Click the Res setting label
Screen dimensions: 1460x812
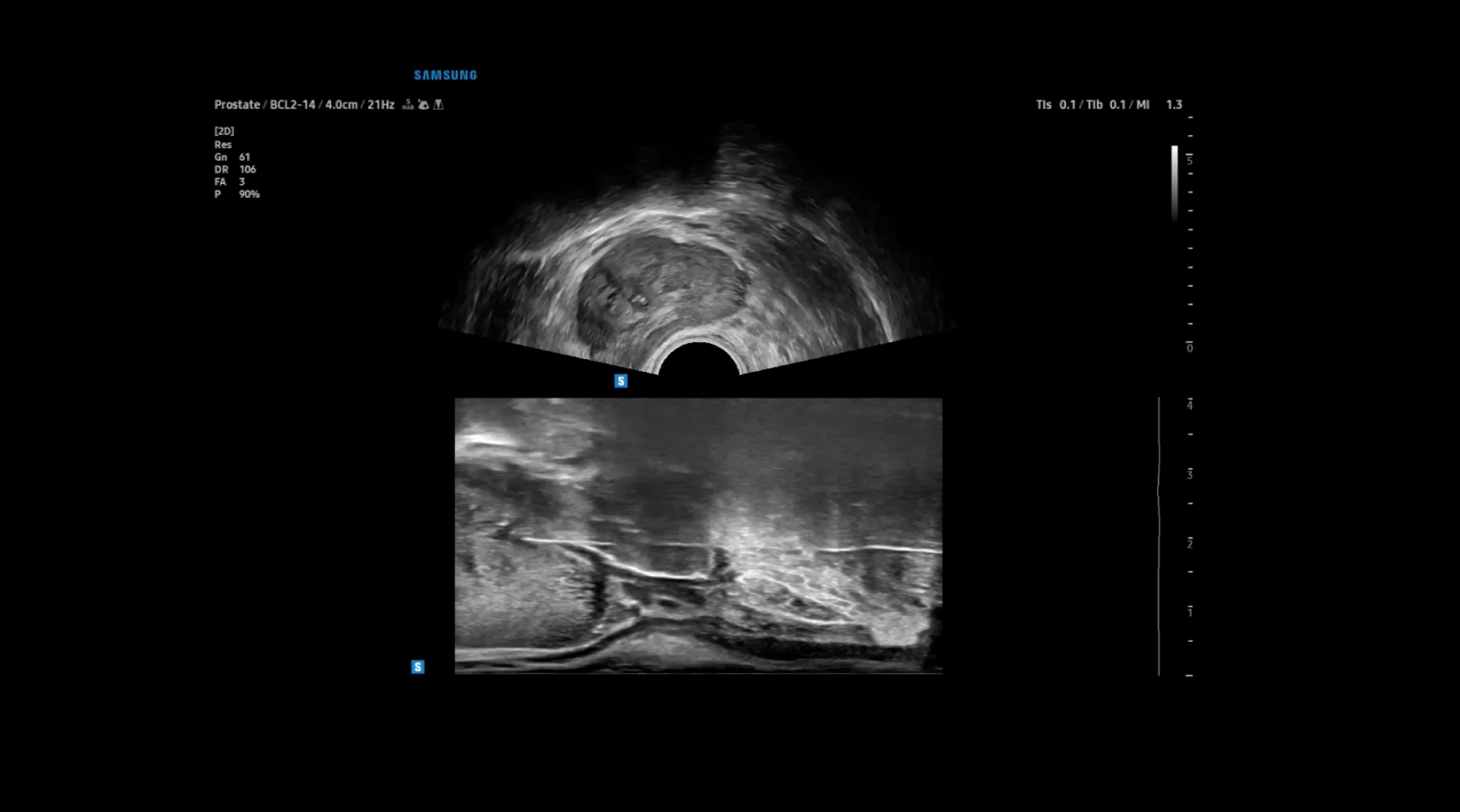click(x=223, y=144)
